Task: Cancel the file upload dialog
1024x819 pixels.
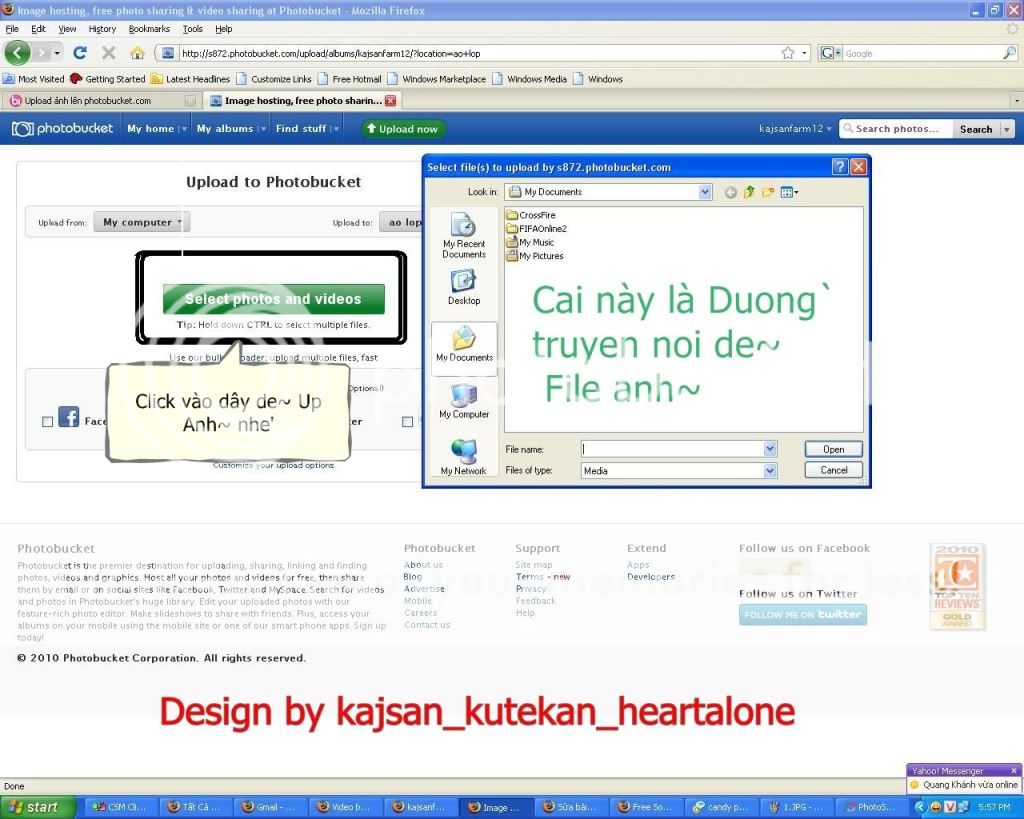Action: coord(833,470)
